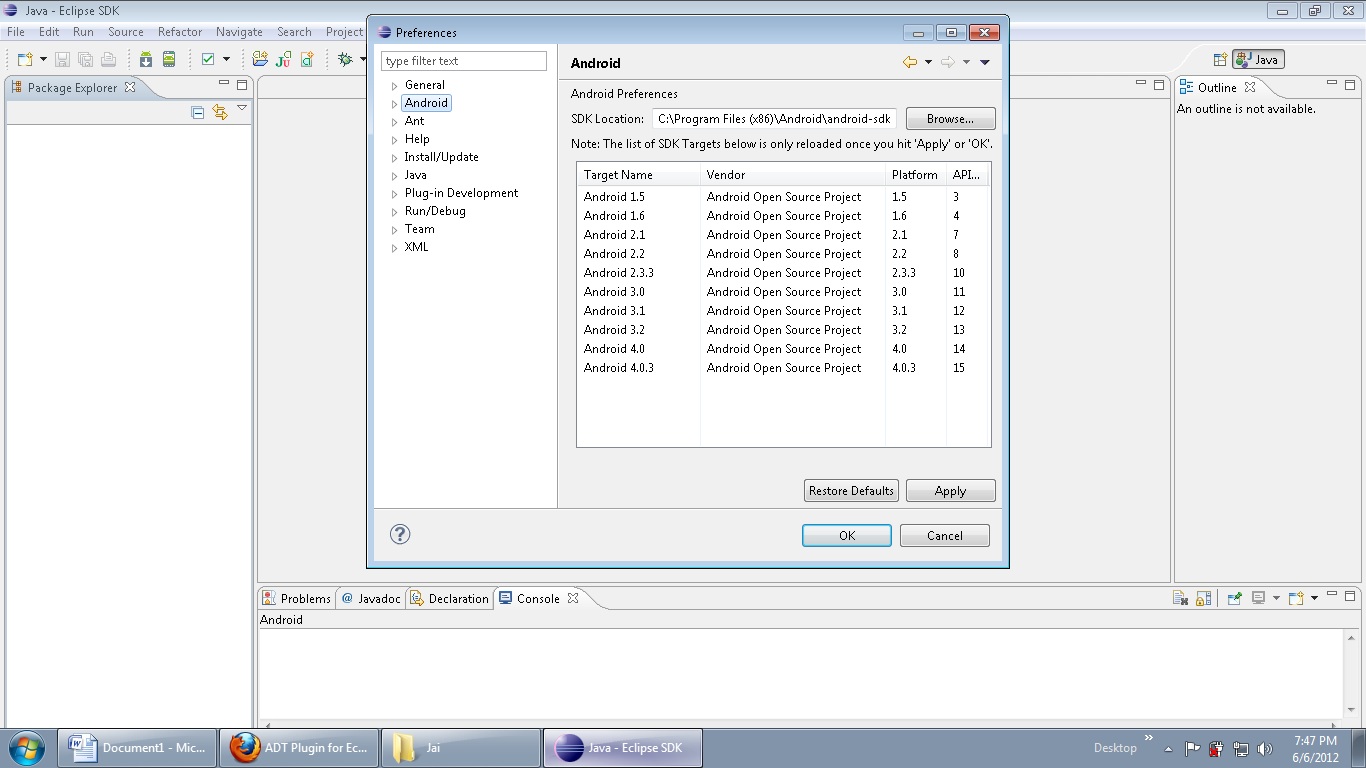1366x768 pixels.
Task: Switch to the Javadoc tab
Action: pyautogui.click(x=371, y=598)
